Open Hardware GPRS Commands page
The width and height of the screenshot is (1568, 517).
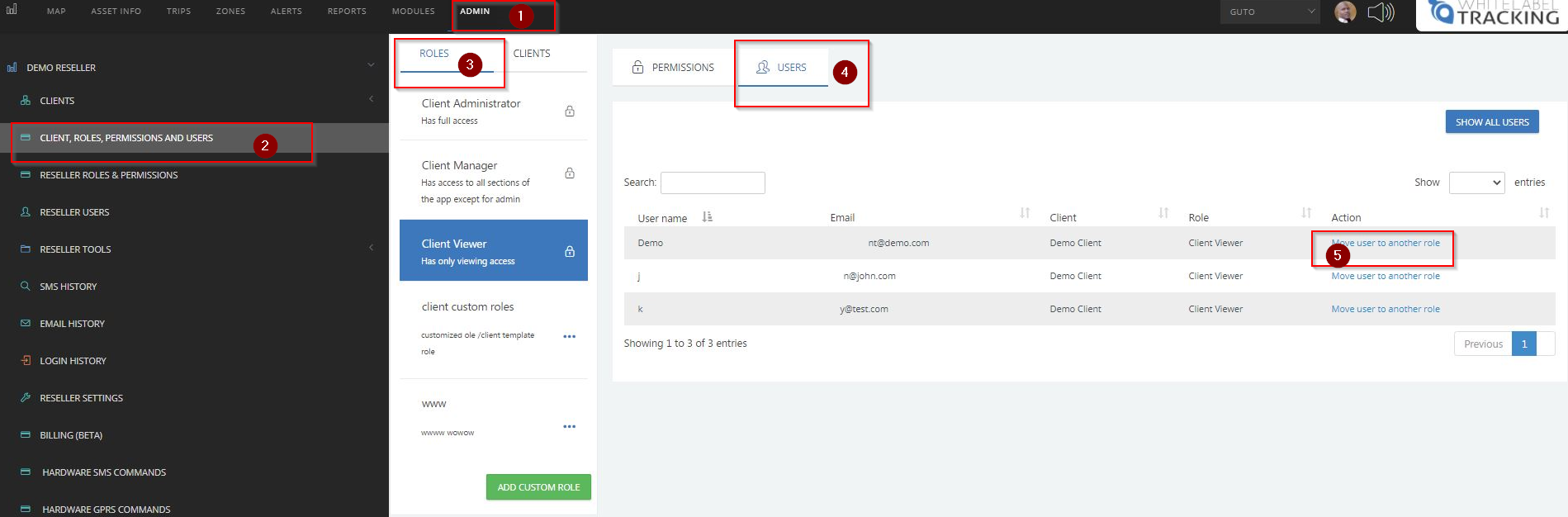point(107,509)
